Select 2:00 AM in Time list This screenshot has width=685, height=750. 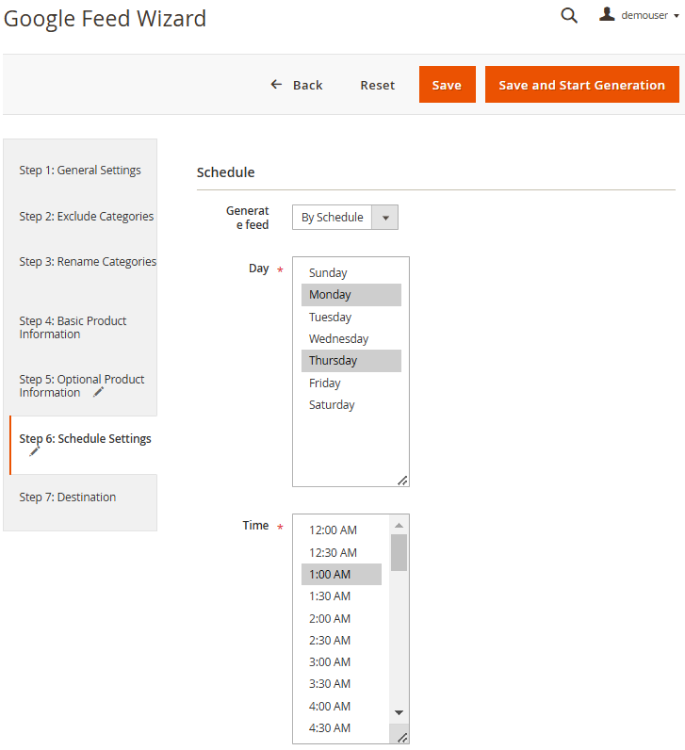coord(342,618)
